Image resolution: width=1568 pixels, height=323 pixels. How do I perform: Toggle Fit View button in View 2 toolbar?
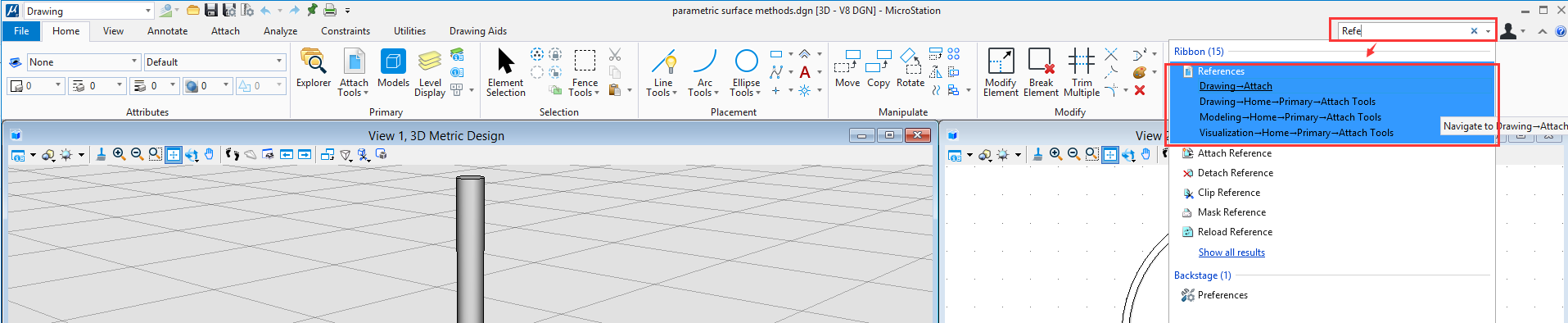pyautogui.click(x=1110, y=154)
